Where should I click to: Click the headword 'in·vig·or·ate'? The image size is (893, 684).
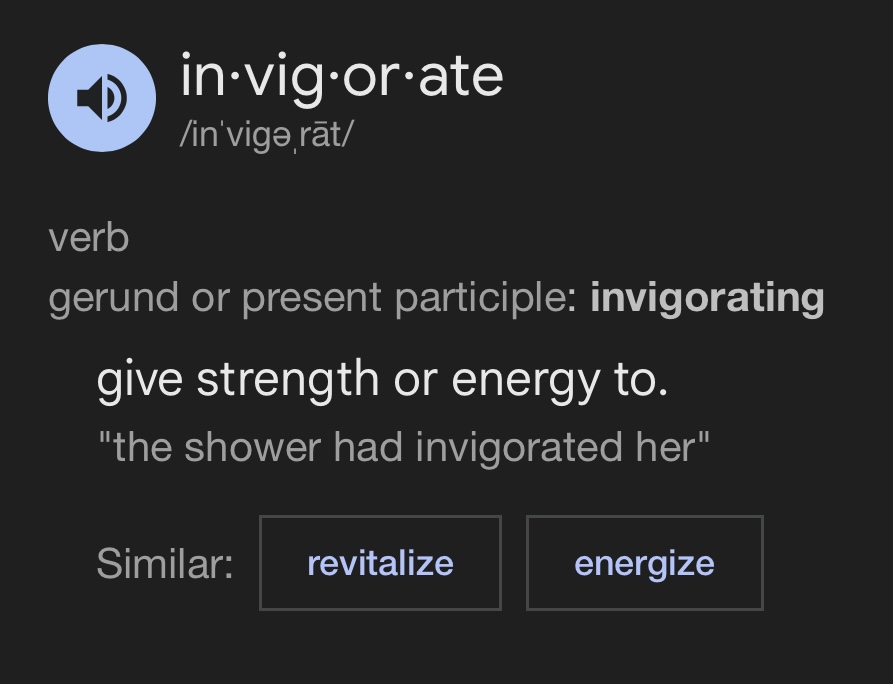(341, 78)
